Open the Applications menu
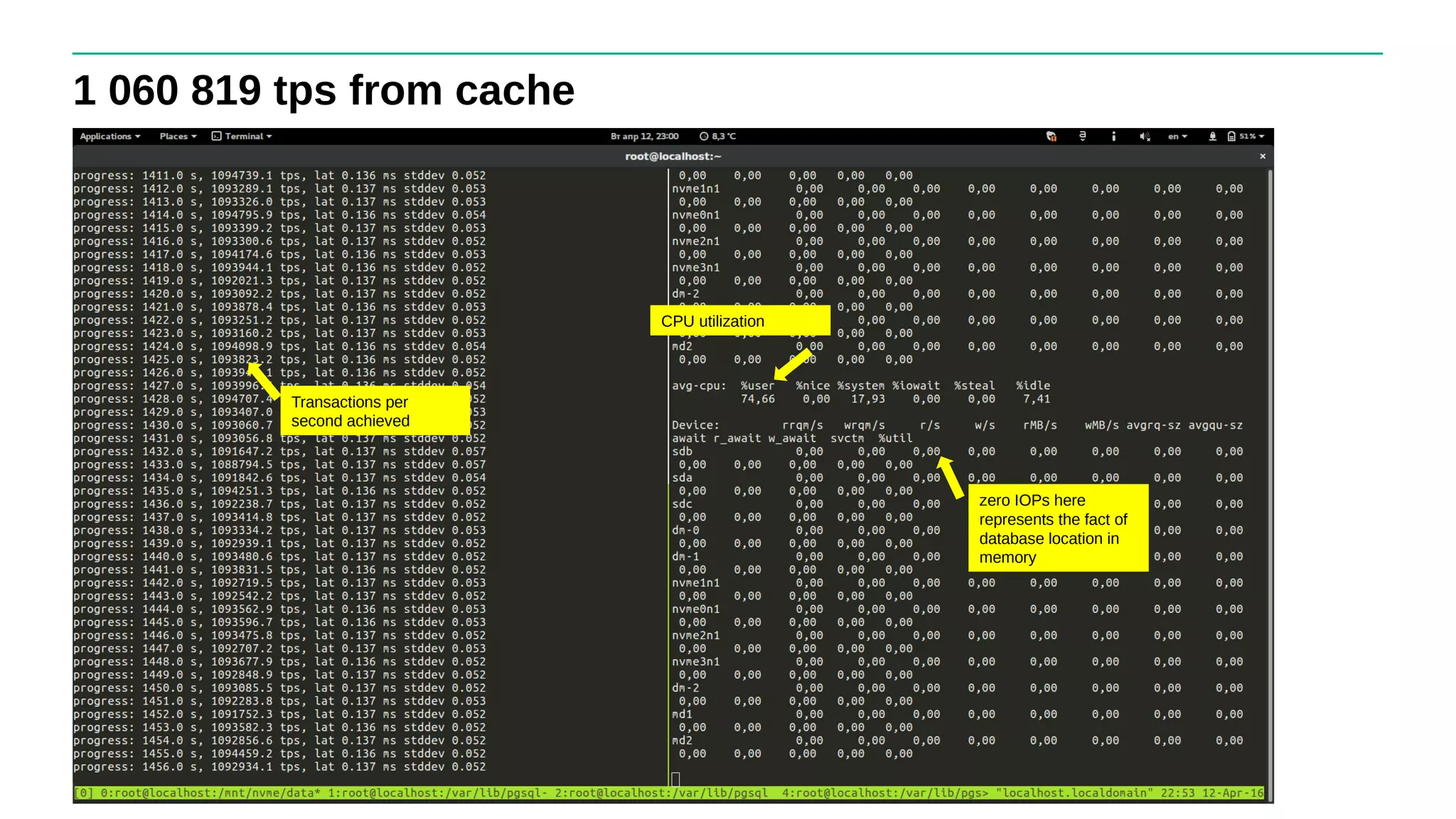 (110, 136)
